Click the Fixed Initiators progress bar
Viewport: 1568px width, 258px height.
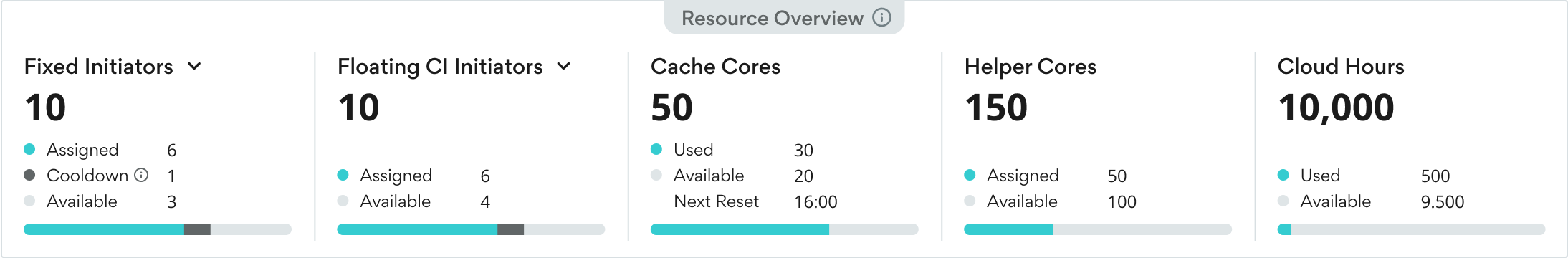[158, 229]
